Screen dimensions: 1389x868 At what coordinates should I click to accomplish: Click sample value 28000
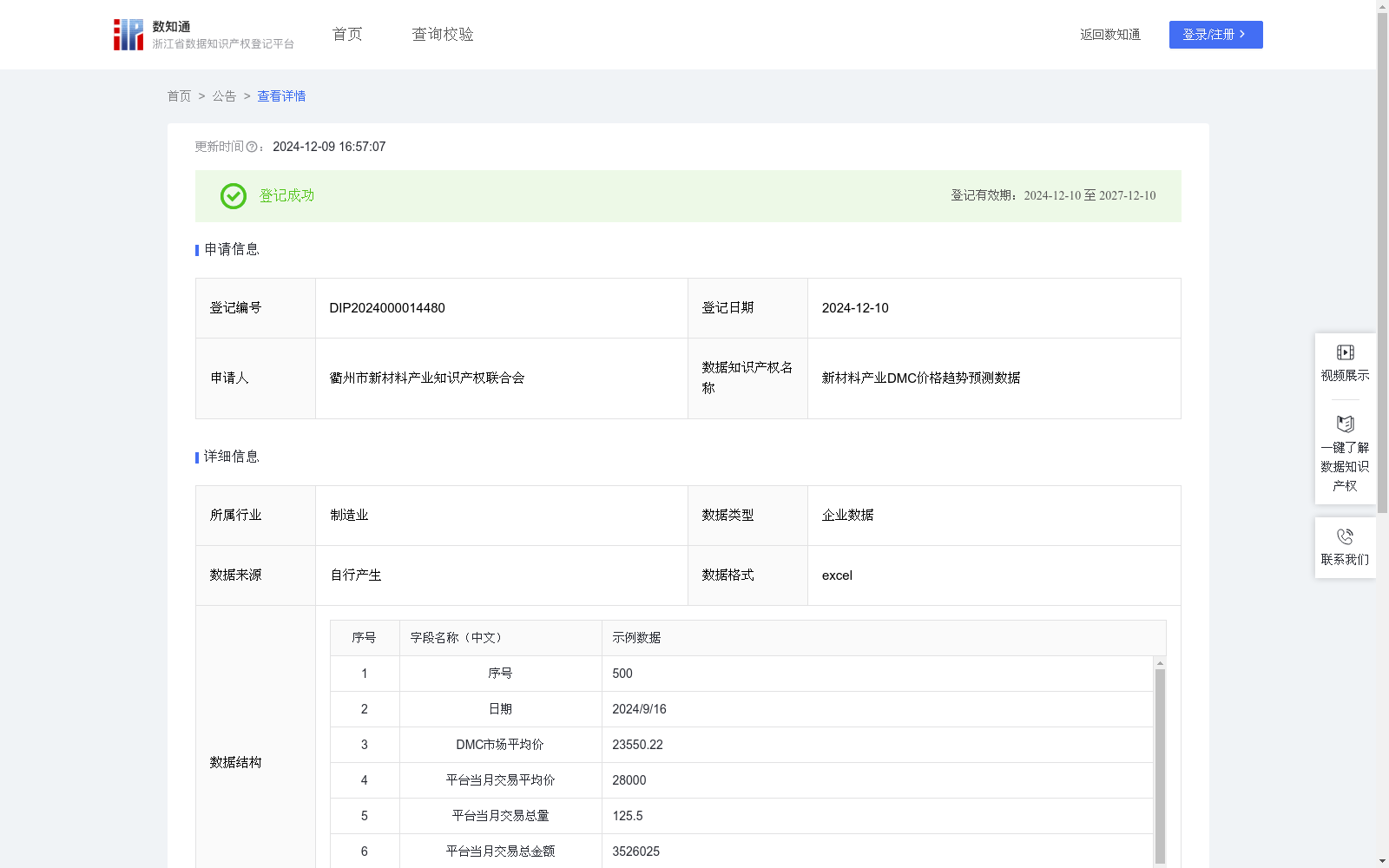tap(629, 780)
